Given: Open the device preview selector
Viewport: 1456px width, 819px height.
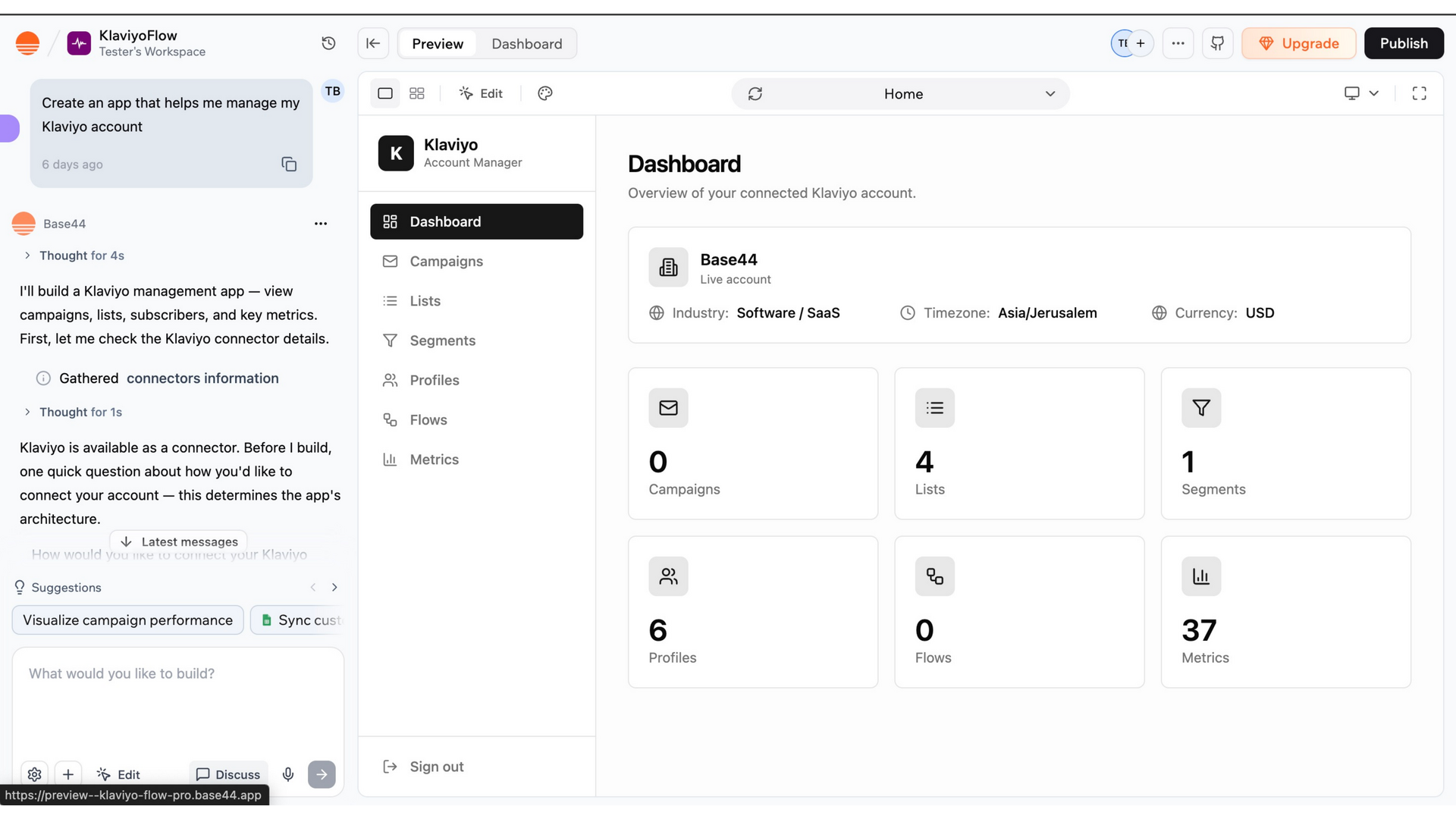Looking at the screenshot, I should coord(1361,93).
